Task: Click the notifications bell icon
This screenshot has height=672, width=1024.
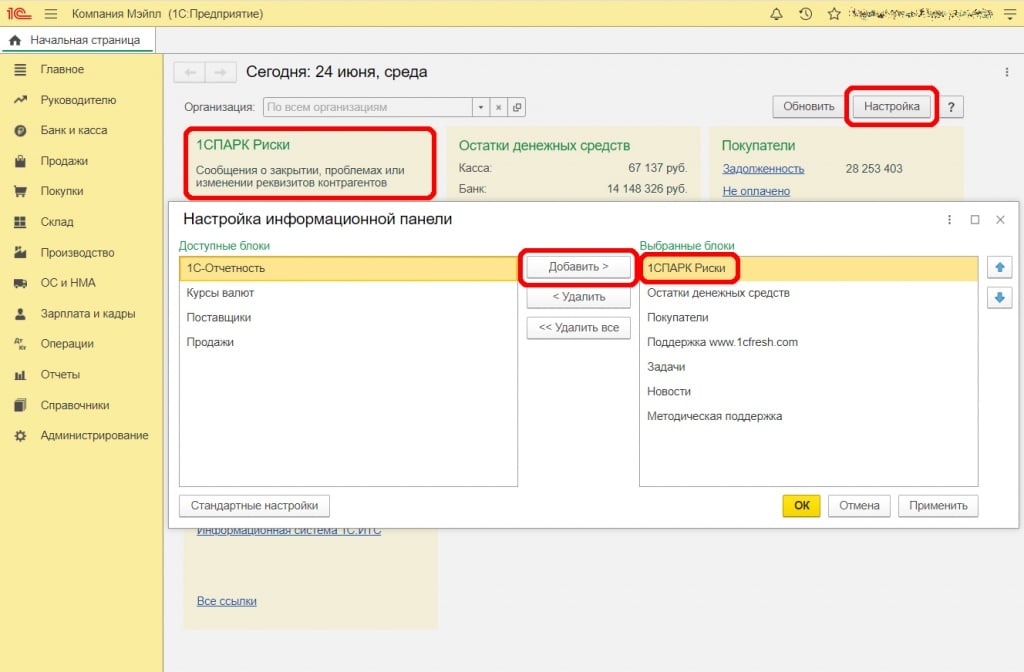Action: coord(777,14)
